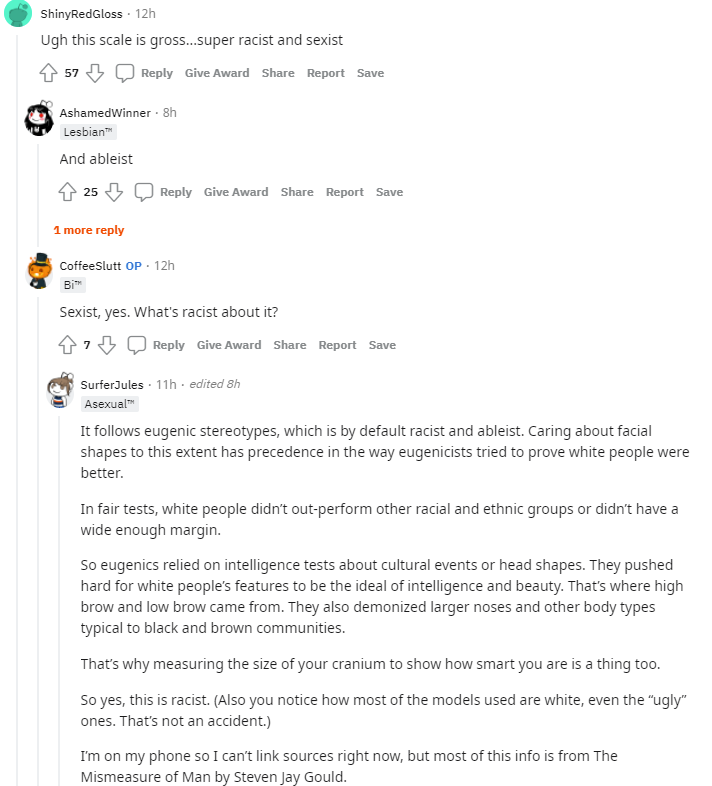
Task: Click speech bubble icon on AshamedWinner's comment
Action: coord(144,192)
